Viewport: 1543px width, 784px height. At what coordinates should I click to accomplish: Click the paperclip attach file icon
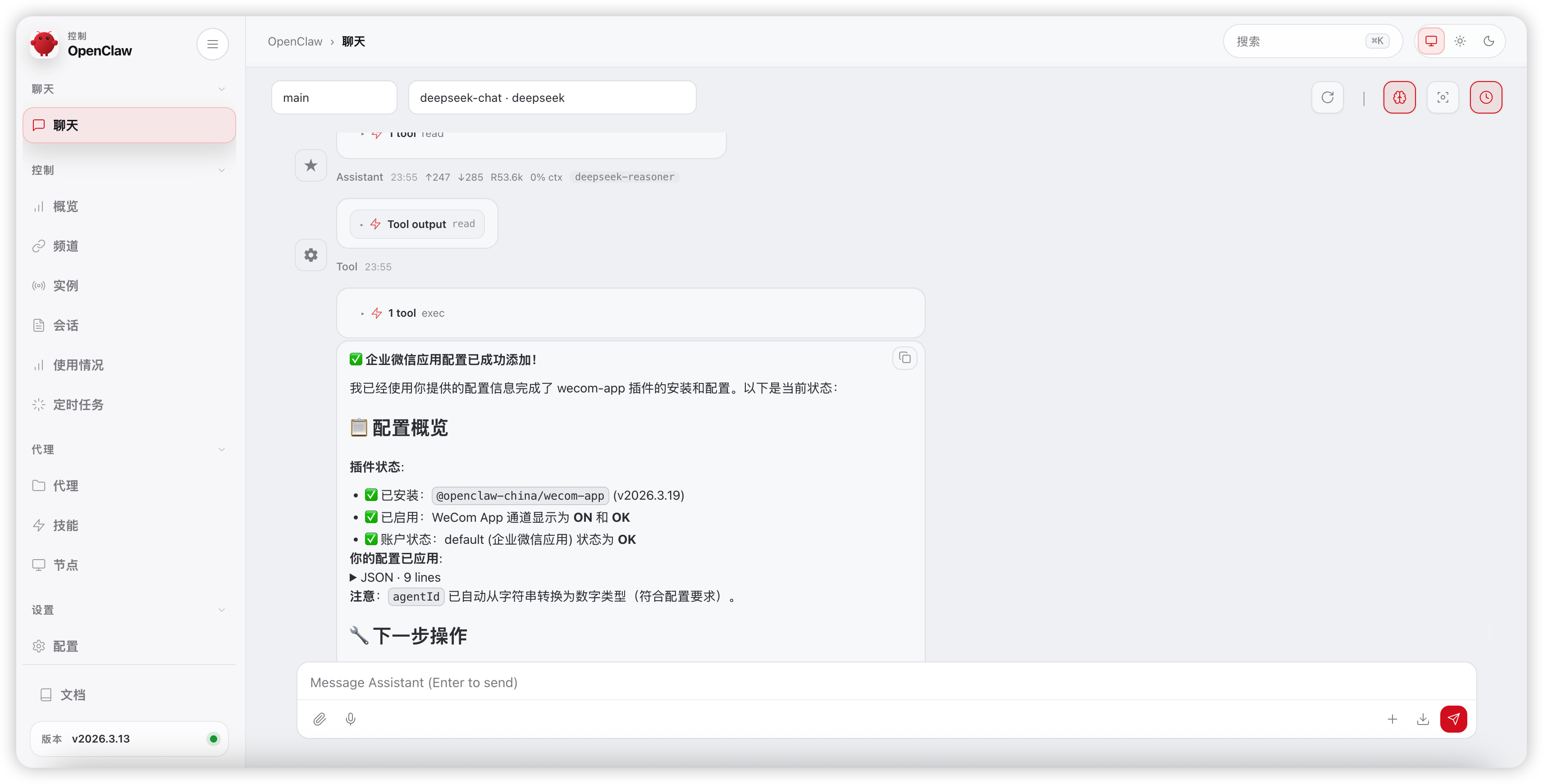[x=319, y=719]
